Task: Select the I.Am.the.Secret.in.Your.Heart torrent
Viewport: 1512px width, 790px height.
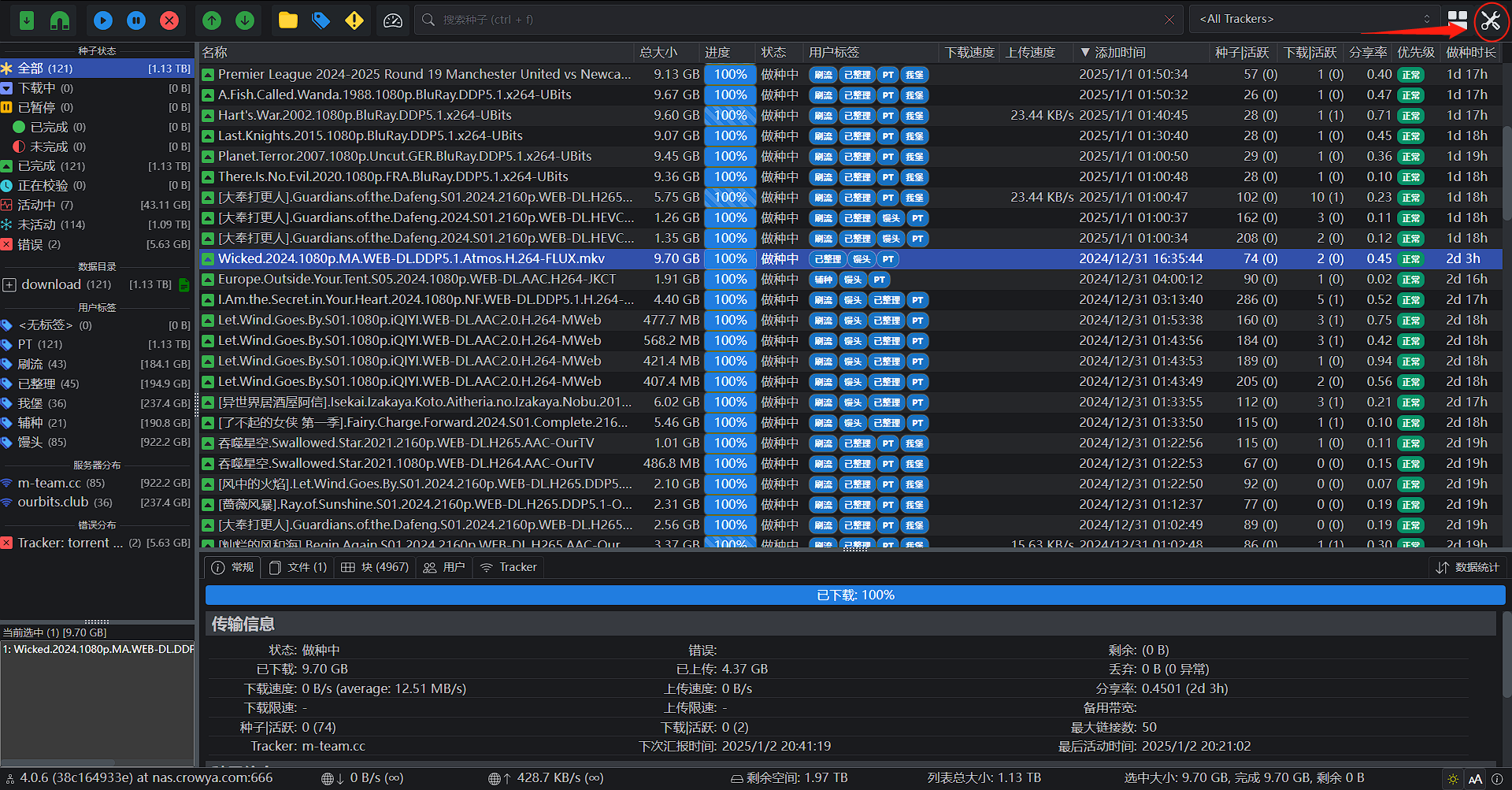Action: point(850,300)
